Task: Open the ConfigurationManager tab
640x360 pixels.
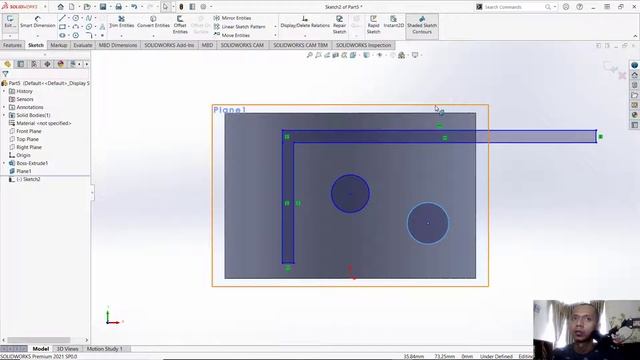Action: [x=34, y=64]
